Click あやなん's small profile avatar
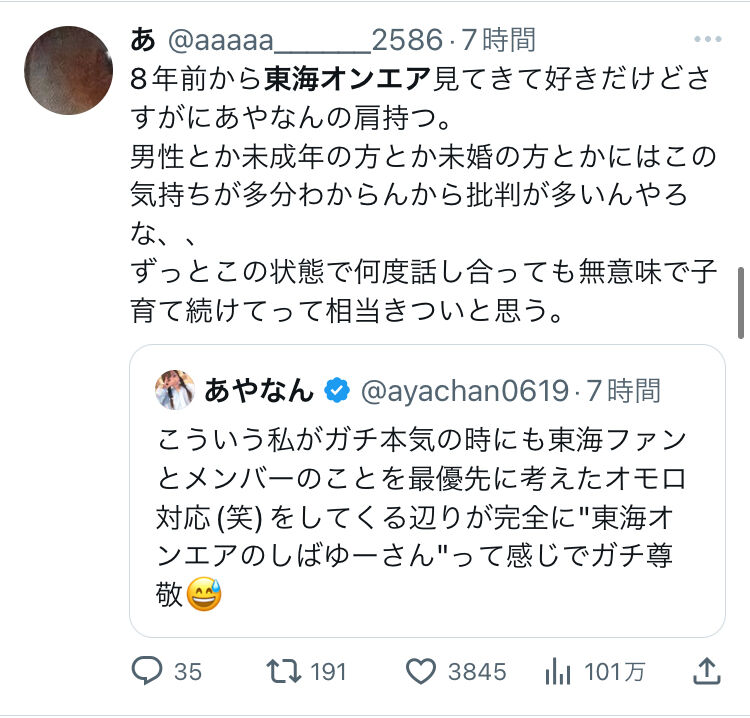750x718 pixels. pyautogui.click(x=175, y=390)
